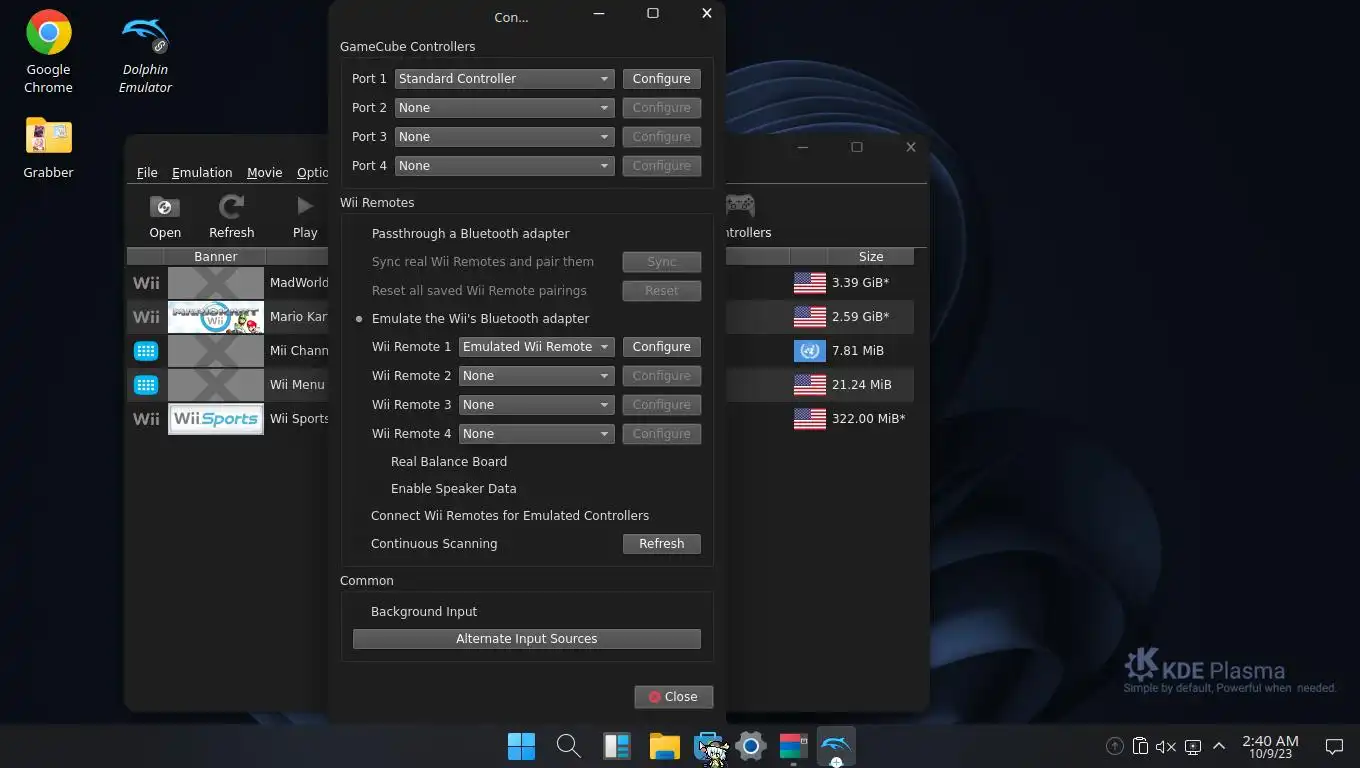Close the Controller Settings dialog
Image resolution: width=1360 pixels, height=768 pixels.
click(x=673, y=696)
